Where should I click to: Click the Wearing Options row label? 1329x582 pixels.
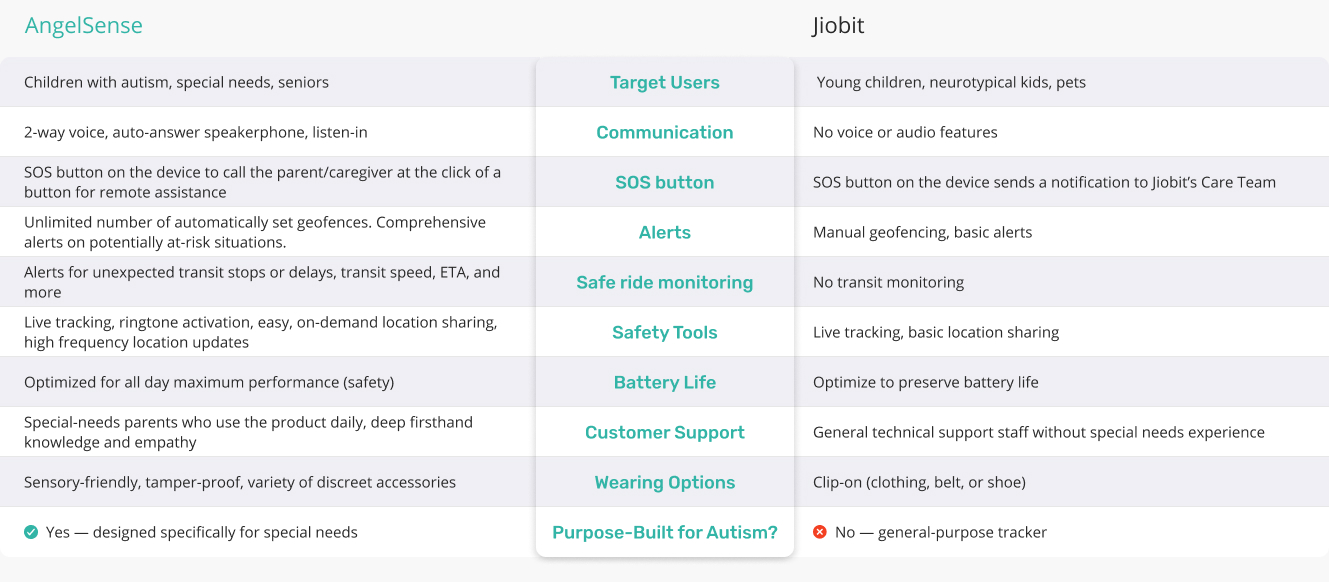coord(665,483)
